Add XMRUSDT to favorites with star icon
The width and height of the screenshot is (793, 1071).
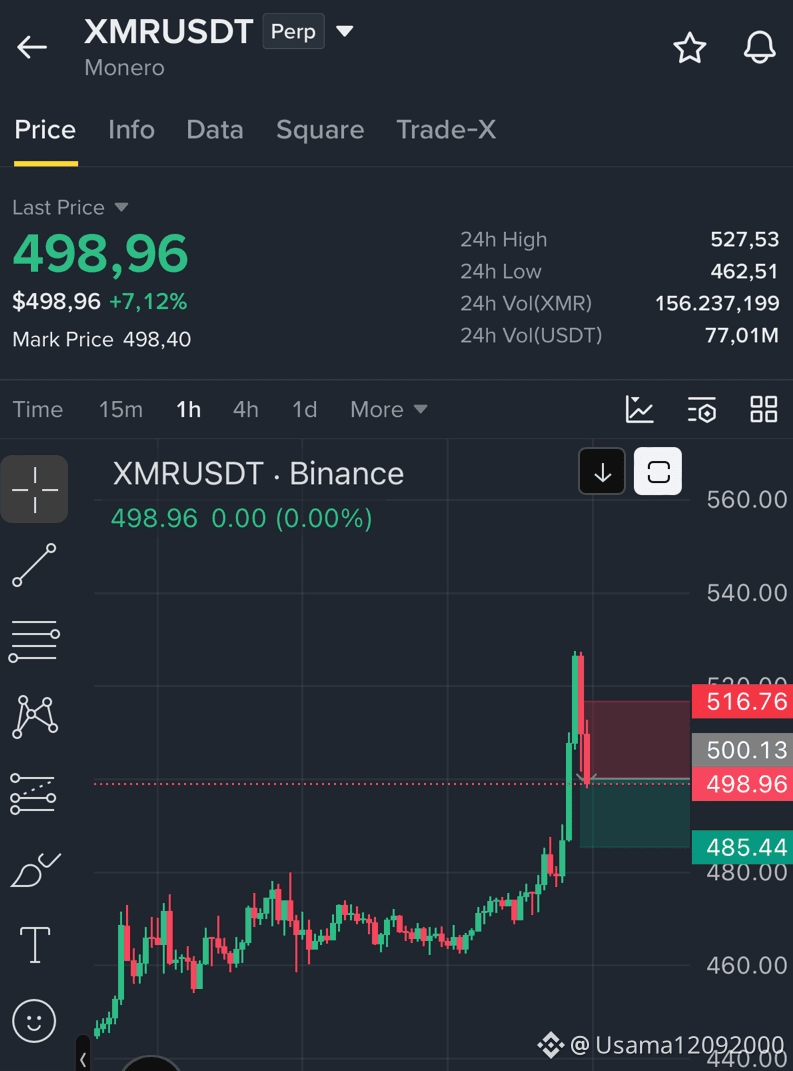pos(689,48)
